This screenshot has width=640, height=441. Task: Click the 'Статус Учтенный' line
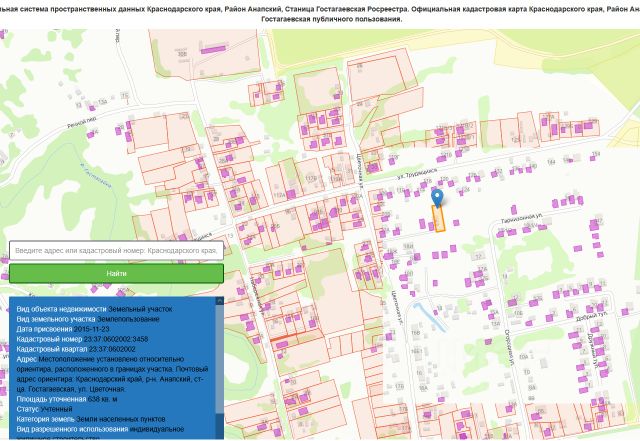pyautogui.click(x=44, y=409)
